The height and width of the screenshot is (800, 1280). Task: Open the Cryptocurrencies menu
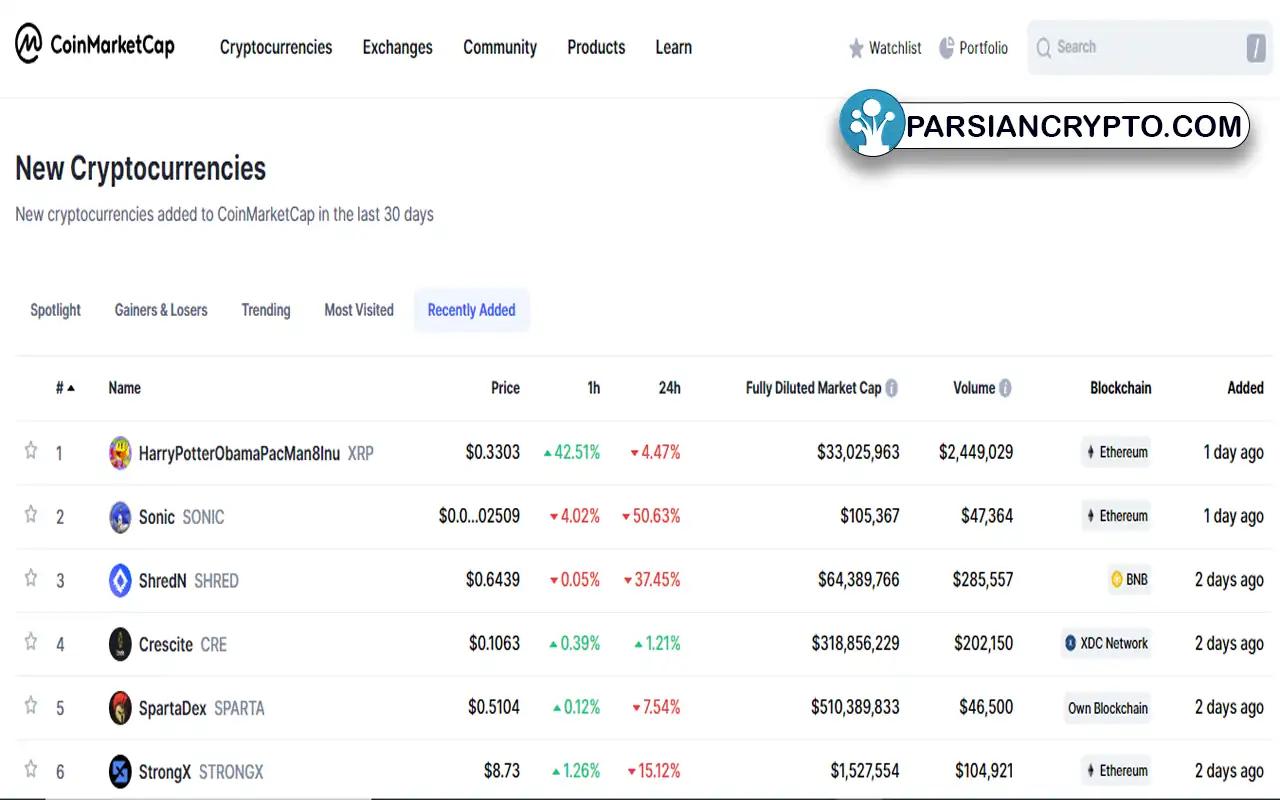point(276,47)
